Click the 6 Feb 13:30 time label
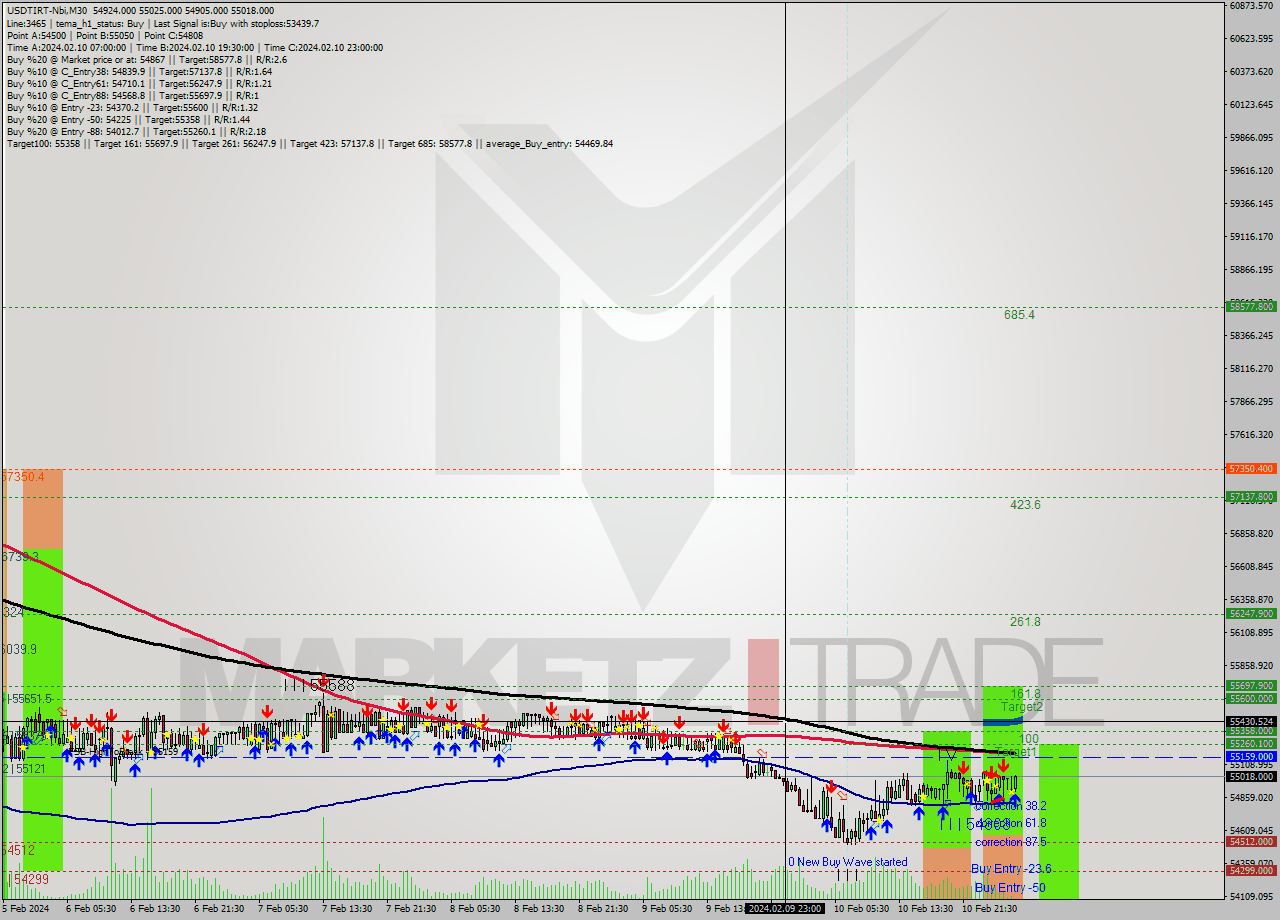The image size is (1280, 920). [155, 909]
